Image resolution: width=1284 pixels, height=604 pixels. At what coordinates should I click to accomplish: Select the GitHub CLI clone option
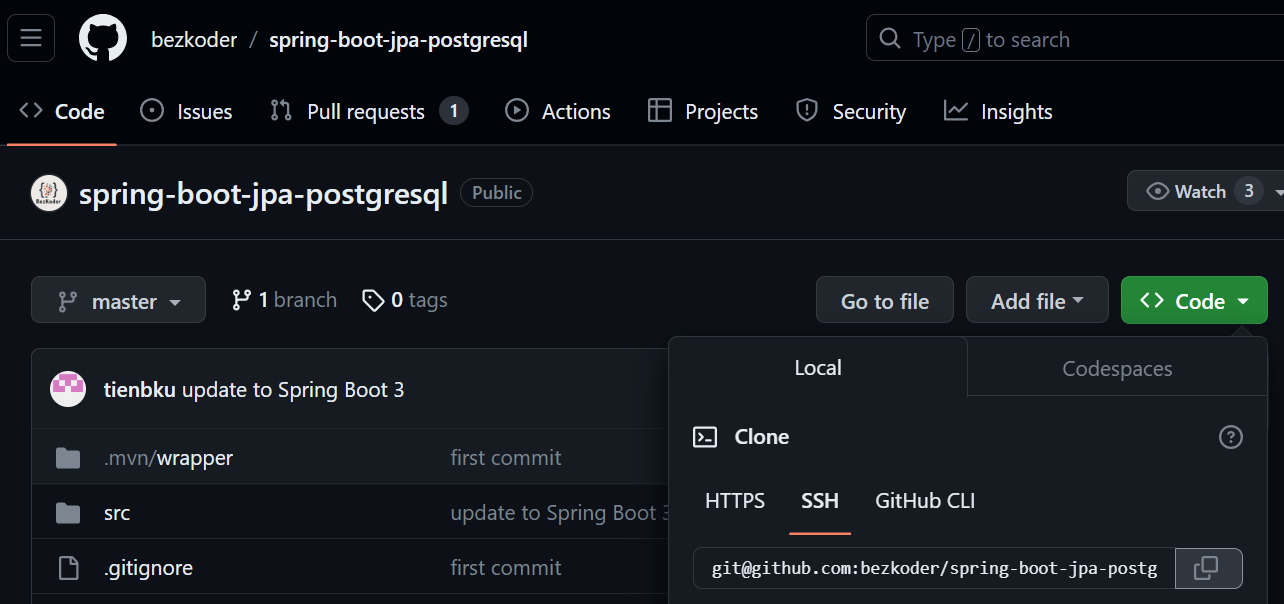click(925, 501)
